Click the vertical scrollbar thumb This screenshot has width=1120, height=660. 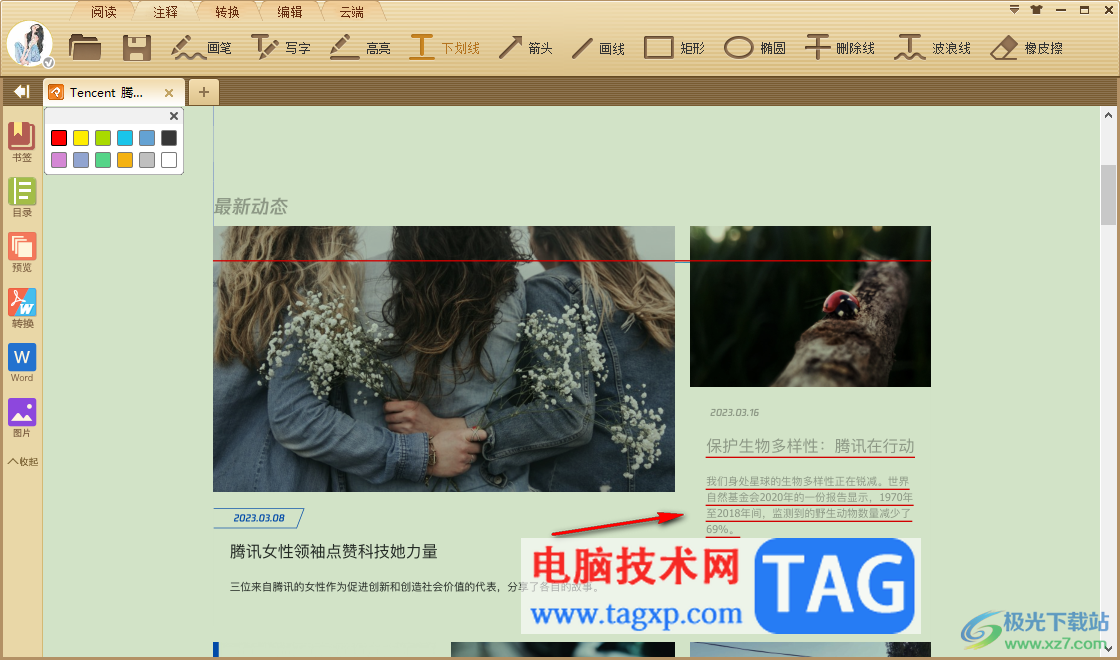point(1108,195)
